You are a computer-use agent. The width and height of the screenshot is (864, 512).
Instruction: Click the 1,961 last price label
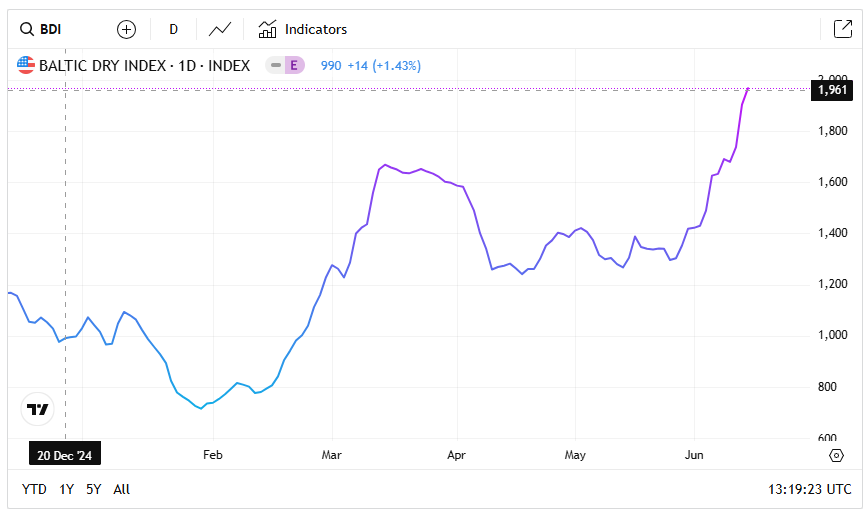pyautogui.click(x=832, y=90)
